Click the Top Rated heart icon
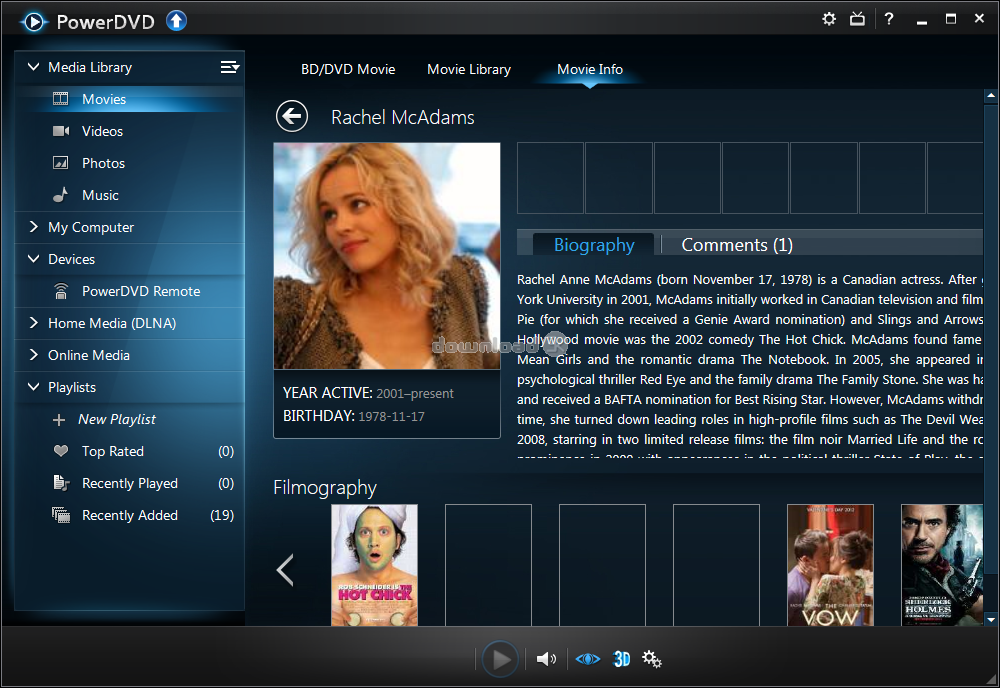This screenshot has height=688, width=1000. pyautogui.click(x=61, y=451)
